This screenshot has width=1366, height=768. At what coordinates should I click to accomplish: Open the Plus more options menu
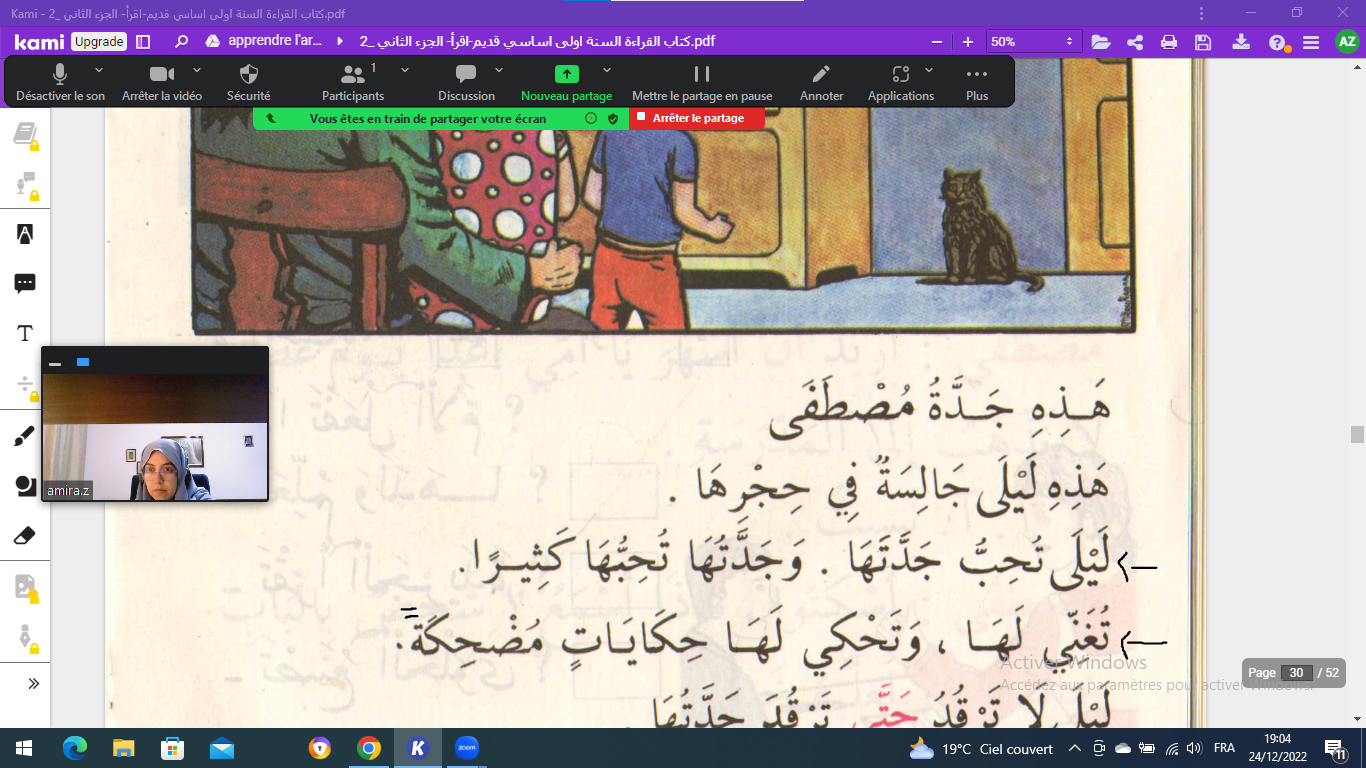[977, 75]
